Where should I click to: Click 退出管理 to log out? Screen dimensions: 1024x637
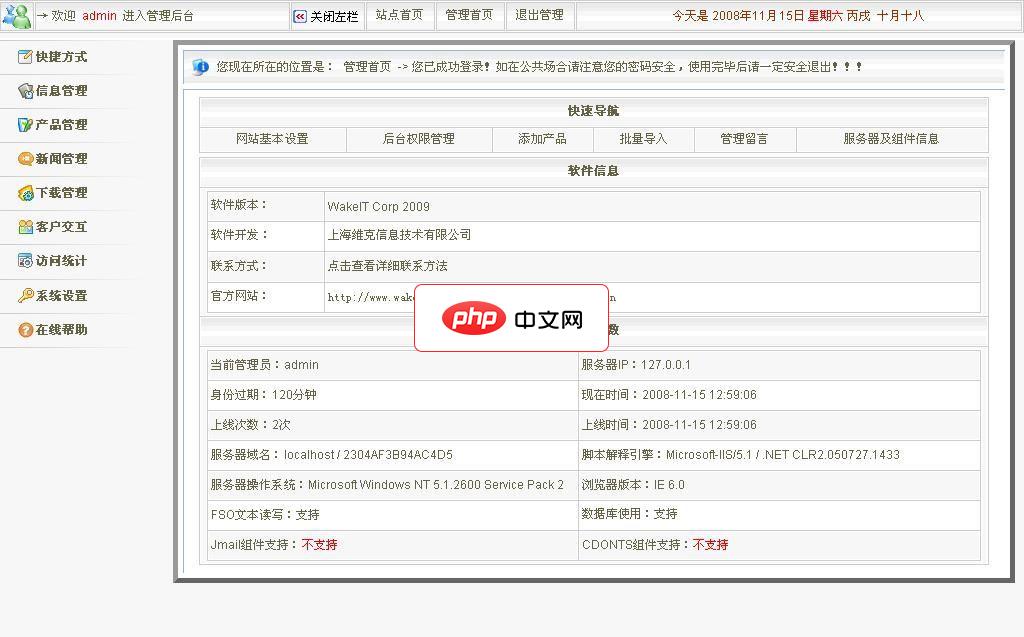(539, 14)
